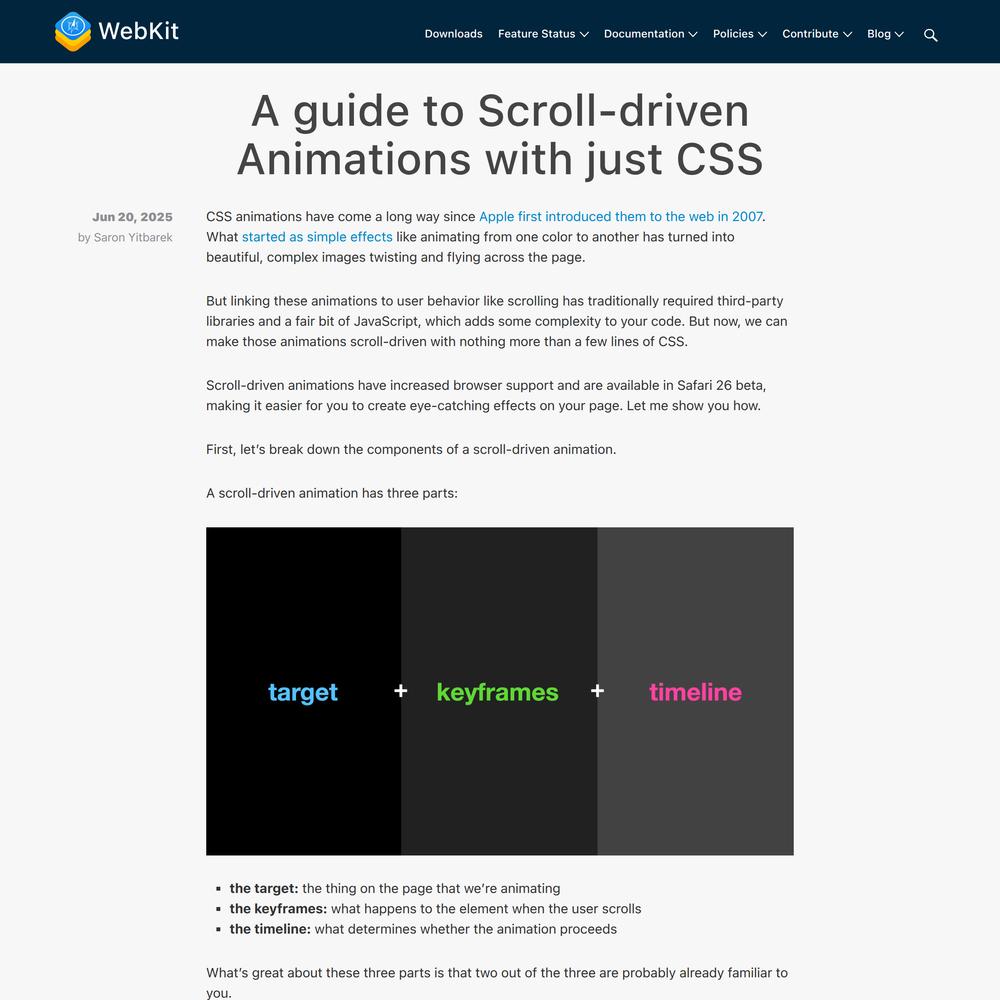
Task: Click the WebKit wordmark text in header
Action: click(138, 31)
